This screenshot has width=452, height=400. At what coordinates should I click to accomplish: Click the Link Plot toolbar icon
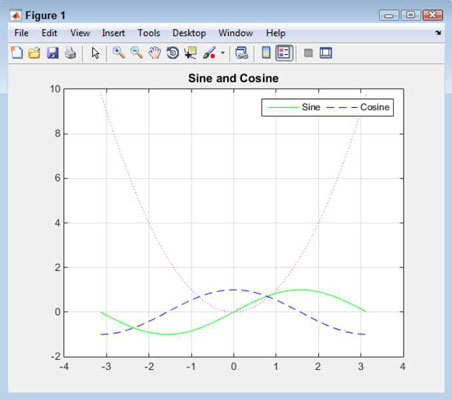(242, 53)
